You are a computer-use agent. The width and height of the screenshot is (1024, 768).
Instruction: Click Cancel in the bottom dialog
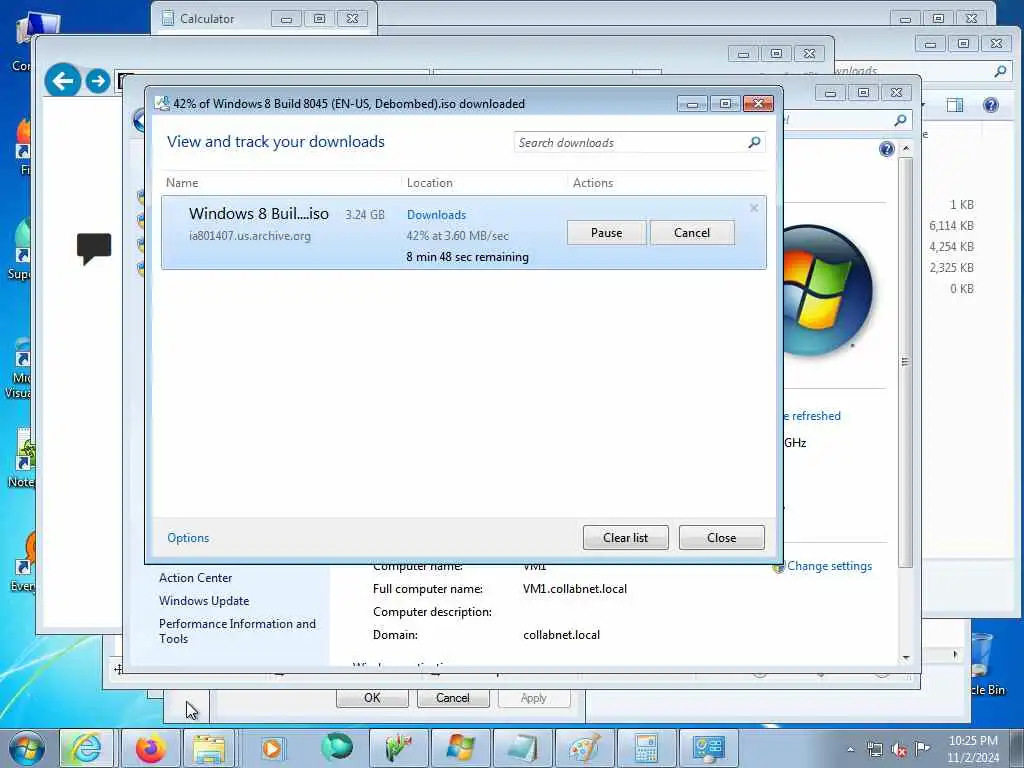point(453,697)
